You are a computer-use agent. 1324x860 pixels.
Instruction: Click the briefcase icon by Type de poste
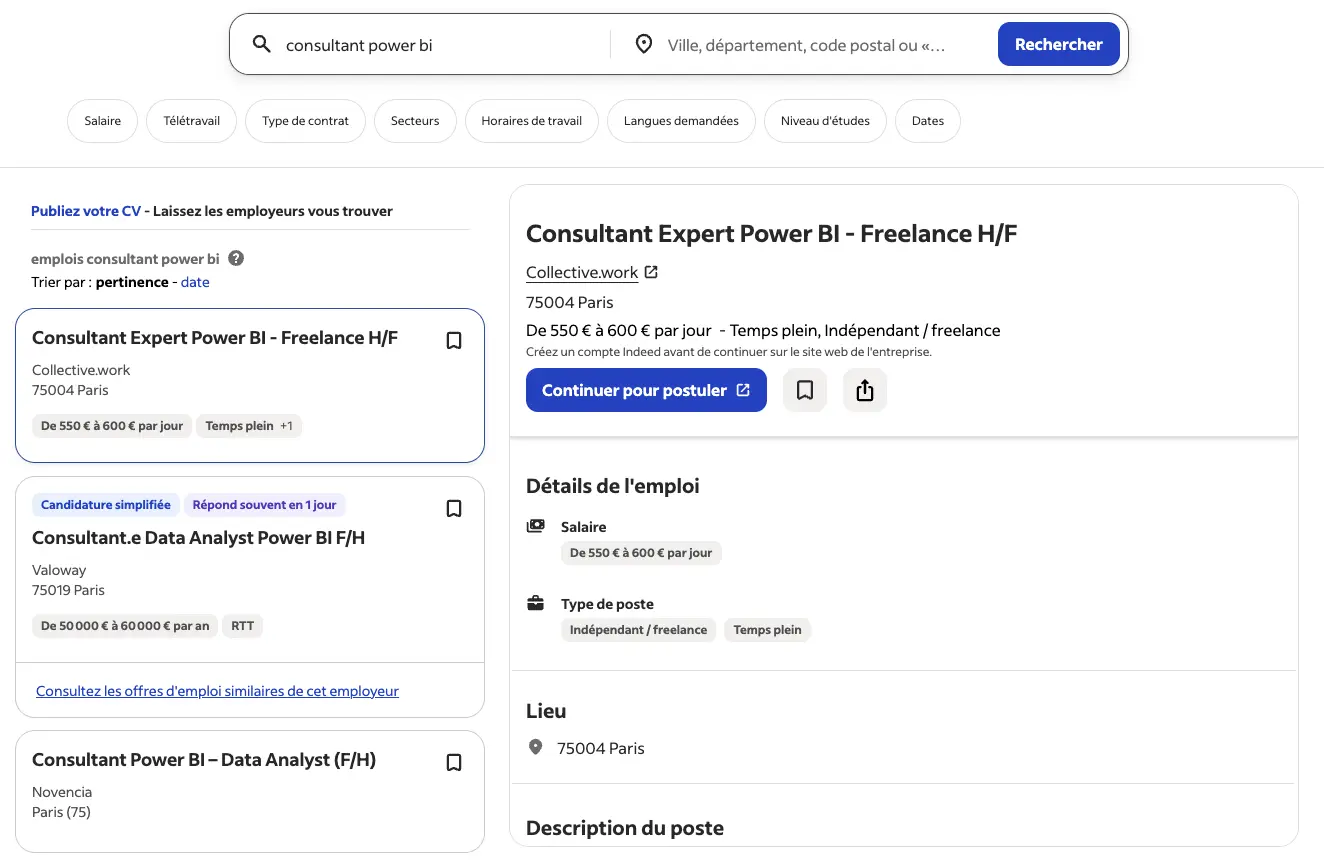536,603
